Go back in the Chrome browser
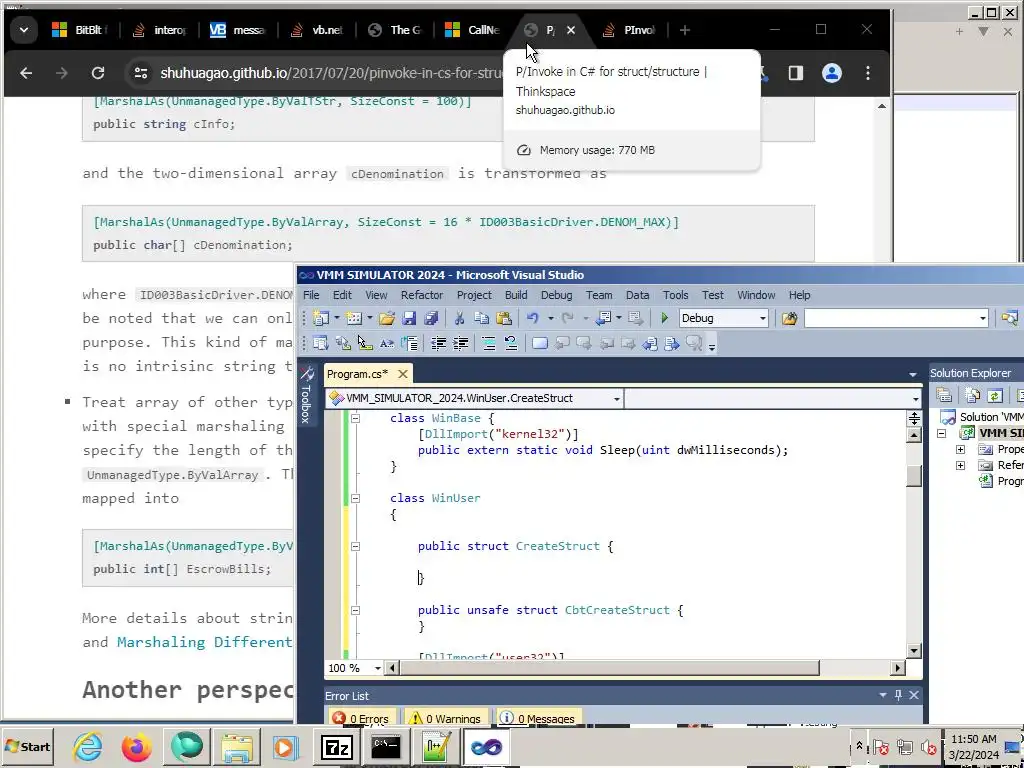The width and height of the screenshot is (1024, 768). 26,73
